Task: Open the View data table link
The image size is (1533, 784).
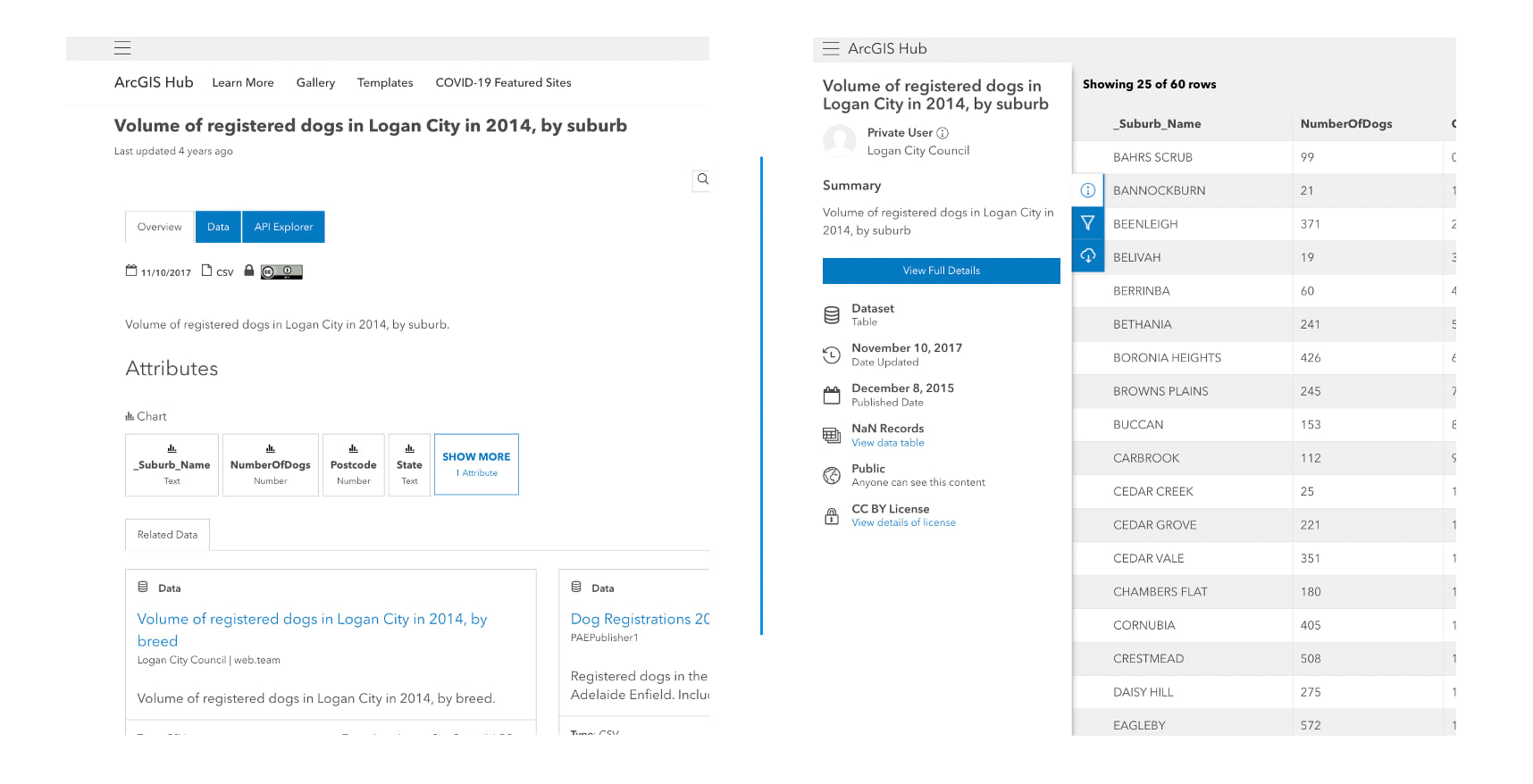Action: coord(887,443)
